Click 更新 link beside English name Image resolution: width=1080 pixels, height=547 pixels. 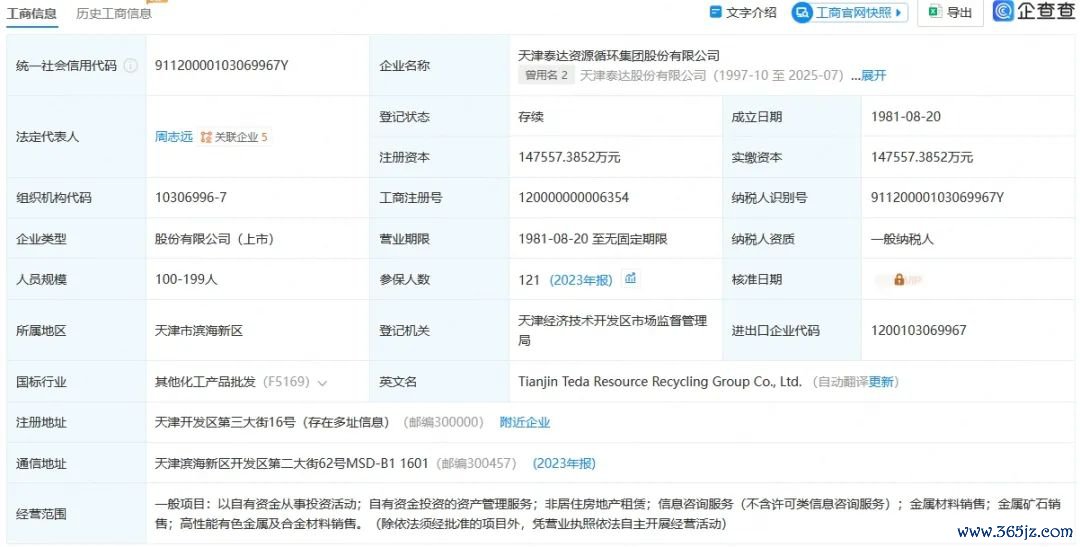pos(880,382)
